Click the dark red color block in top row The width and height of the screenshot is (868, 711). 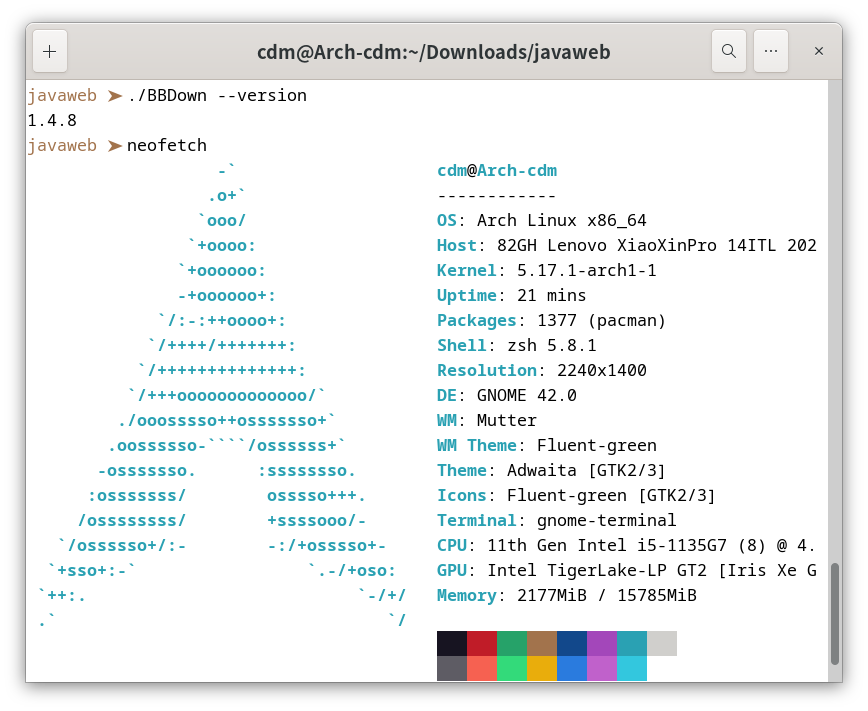pyautogui.click(x=482, y=643)
